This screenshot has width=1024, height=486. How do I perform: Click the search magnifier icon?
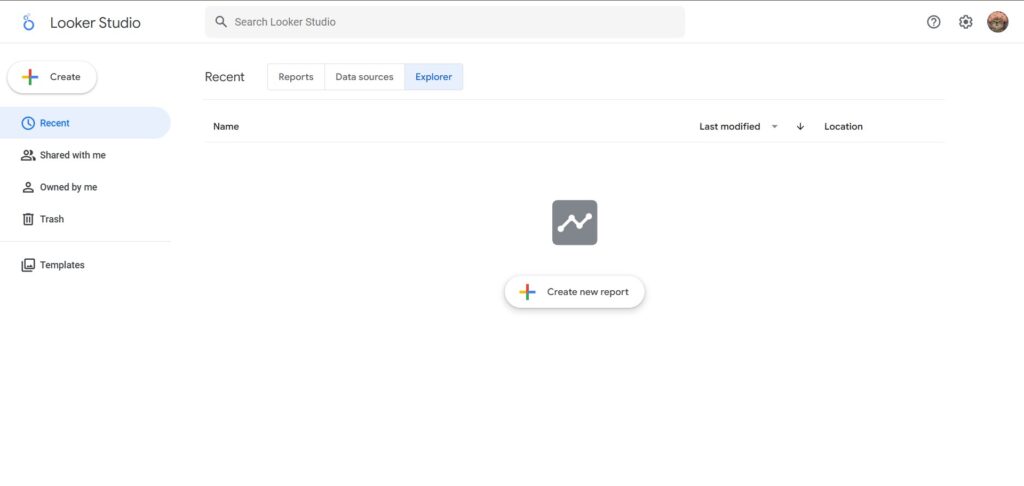click(x=221, y=22)
